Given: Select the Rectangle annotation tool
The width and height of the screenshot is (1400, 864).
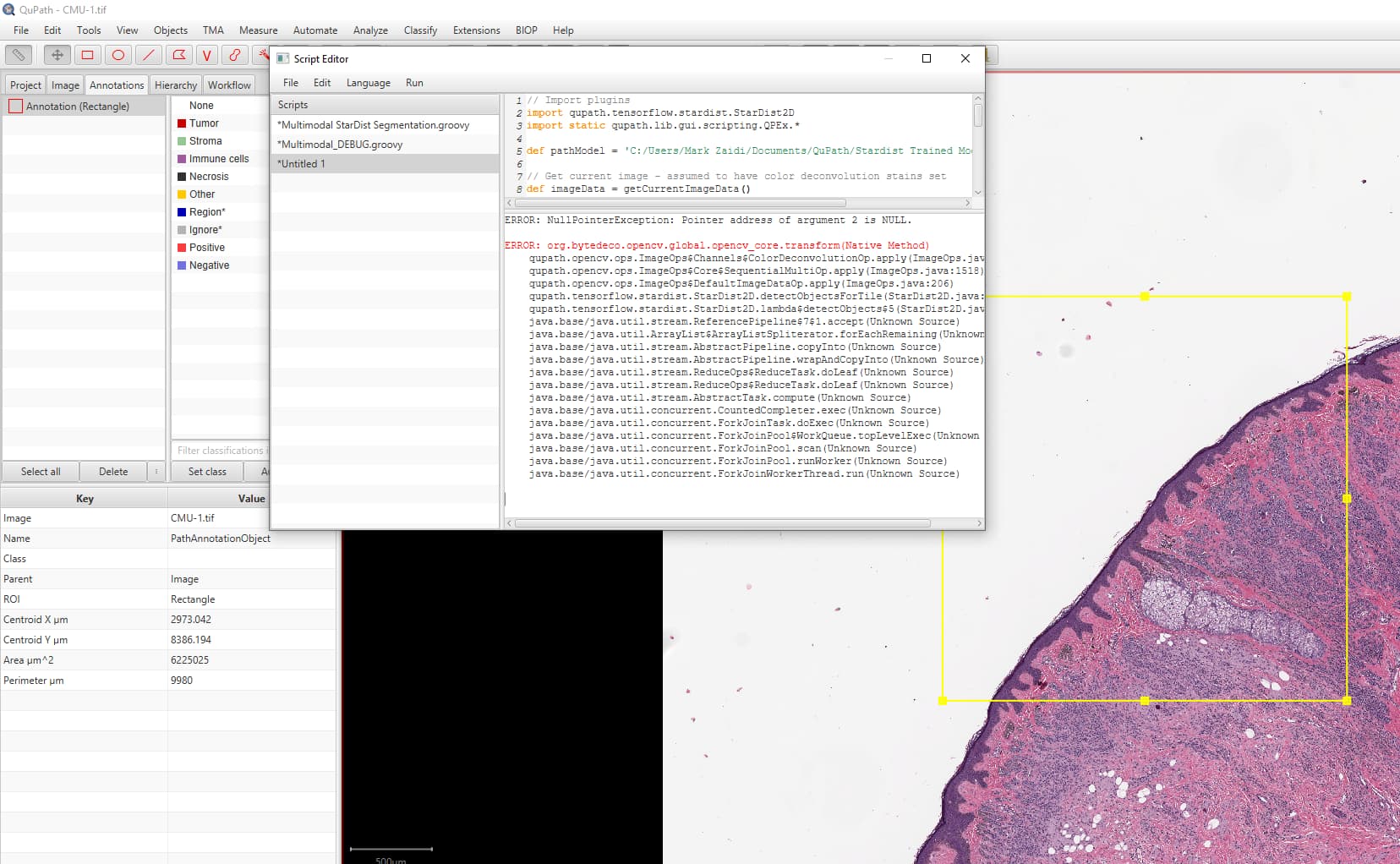Looking at the screenshot, I should point(87,54).
